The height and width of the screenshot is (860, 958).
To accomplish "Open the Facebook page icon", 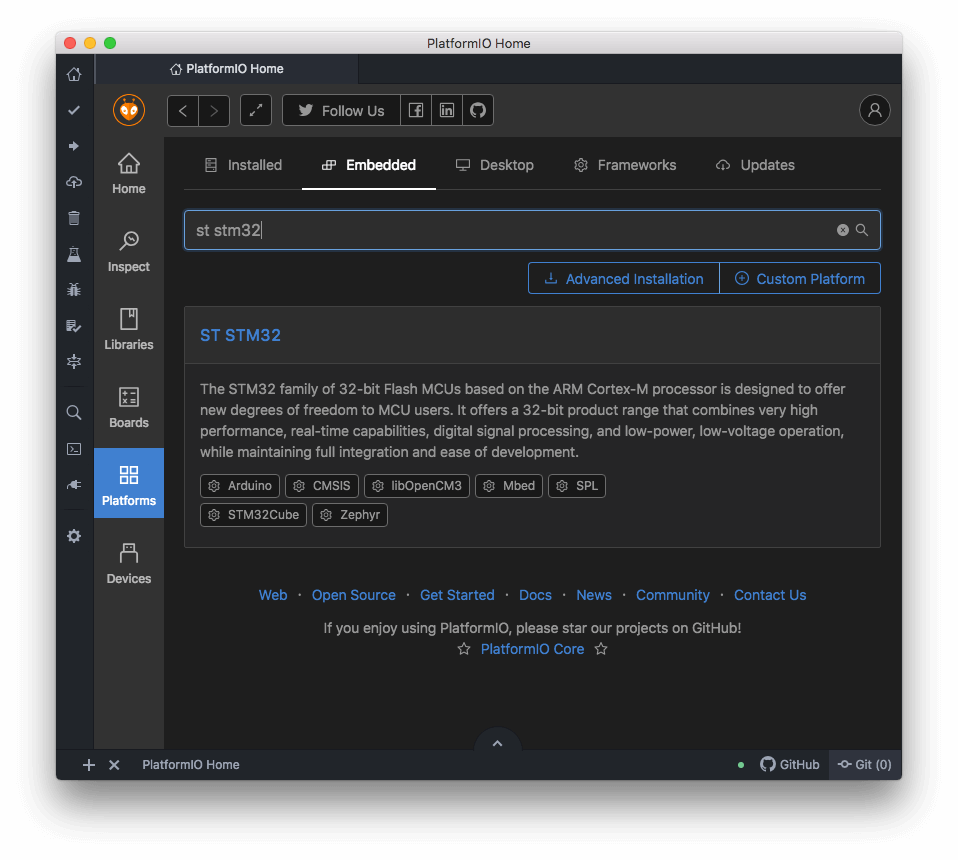I will click(x=416, y=111).
